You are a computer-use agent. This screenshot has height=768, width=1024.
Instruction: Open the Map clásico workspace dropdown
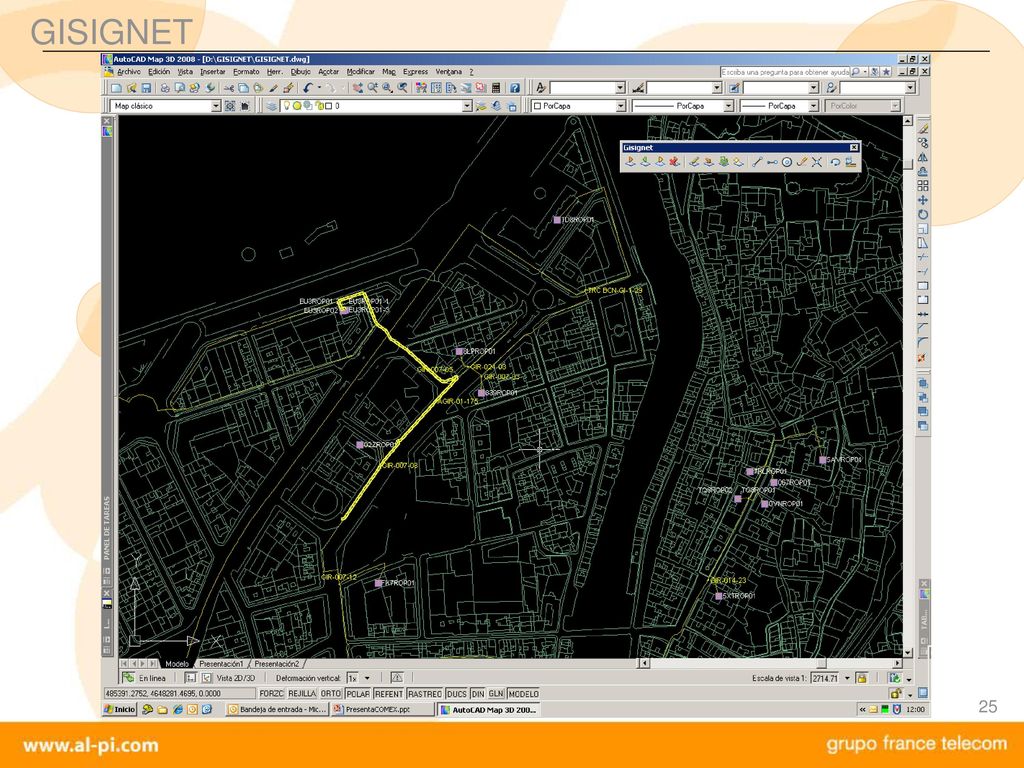(216, 106)
